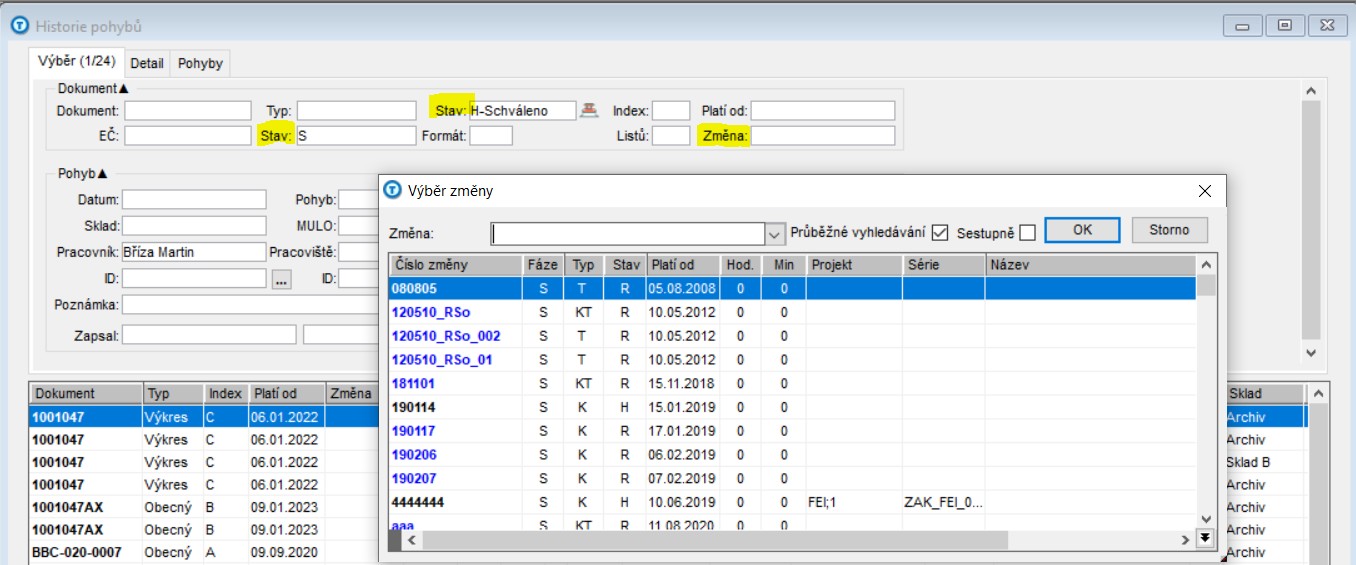Click the FEI;1 project cell
1356x565 pixels.
854,503
